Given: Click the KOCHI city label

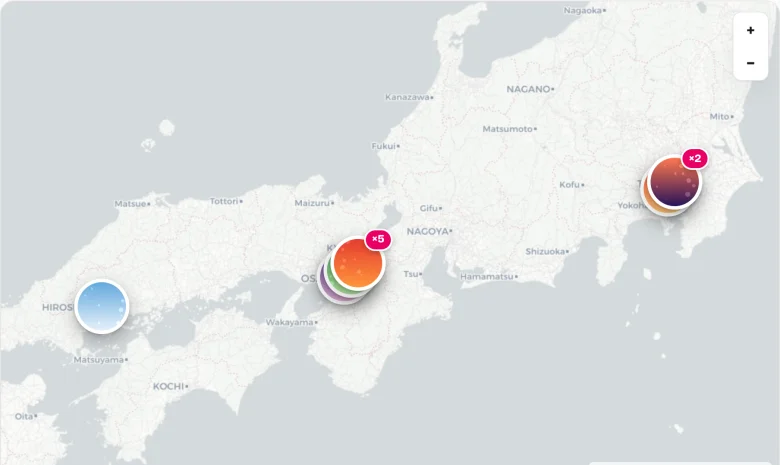Looking at the screenshot, I should [x=168, y=386].
